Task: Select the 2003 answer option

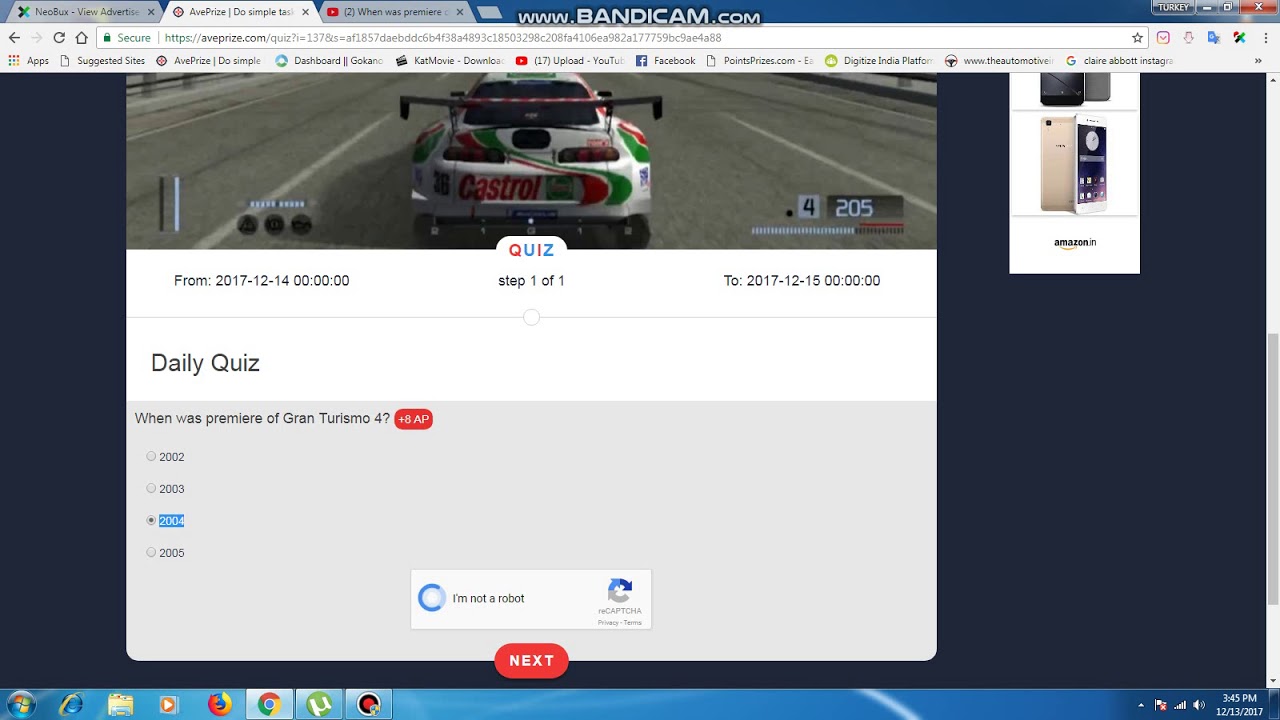Action: pyautogui.click(x=151, y=488)
